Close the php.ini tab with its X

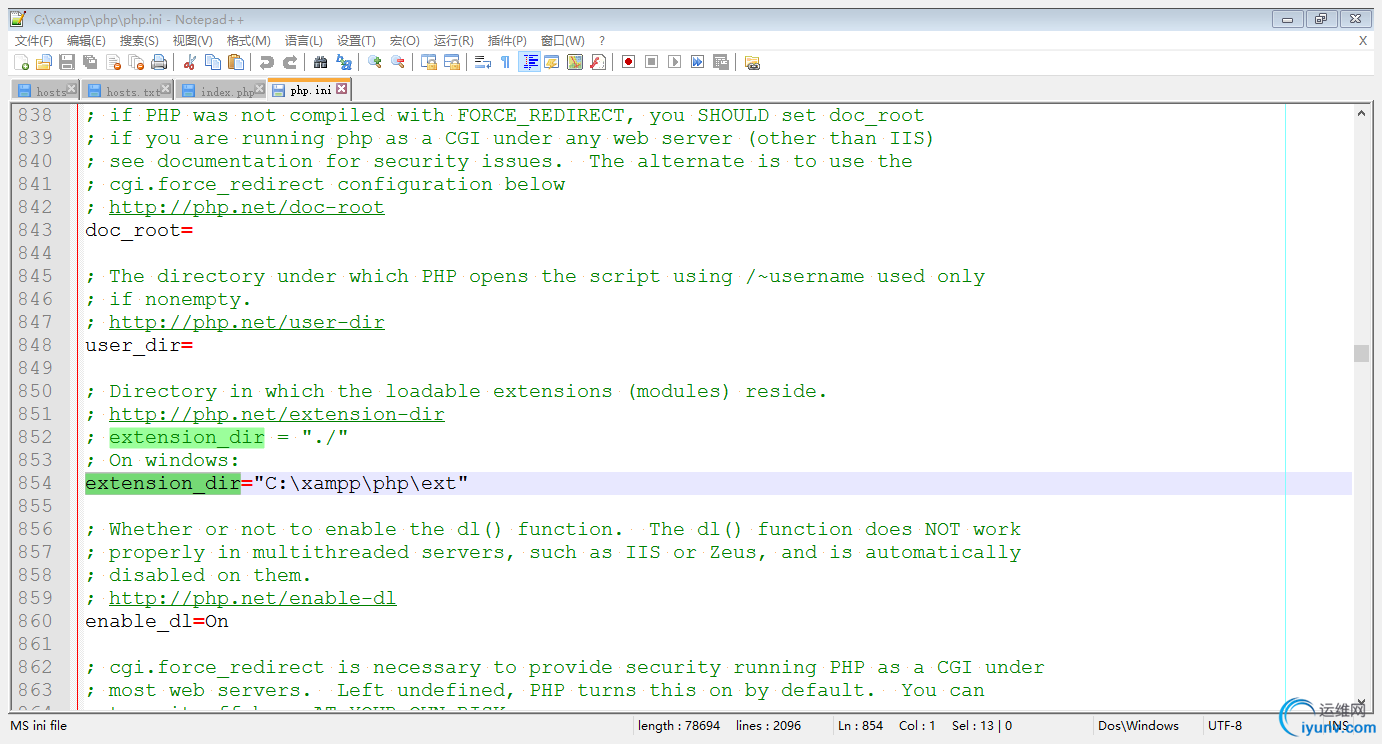click(342, 90)
